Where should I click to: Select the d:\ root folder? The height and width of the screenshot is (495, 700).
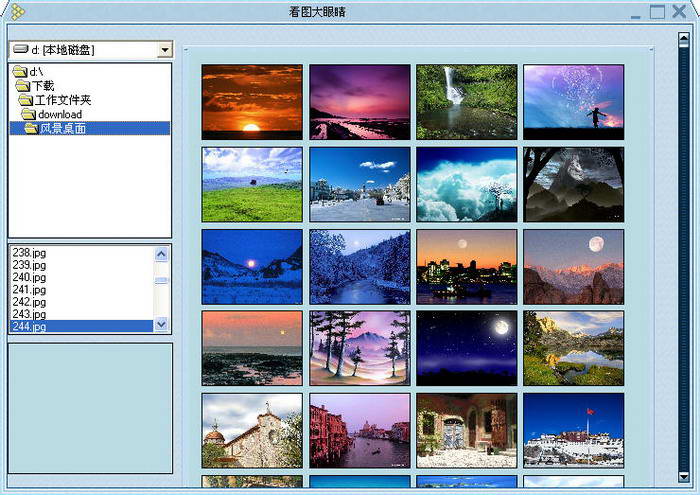point(35,72)
